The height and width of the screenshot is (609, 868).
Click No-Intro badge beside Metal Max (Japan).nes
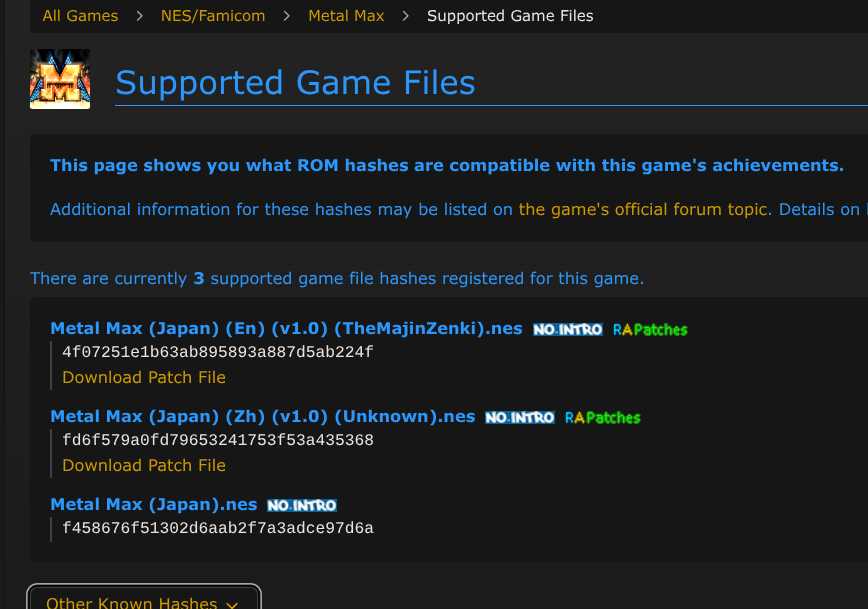pyautogui.click(x=302, y=505)
